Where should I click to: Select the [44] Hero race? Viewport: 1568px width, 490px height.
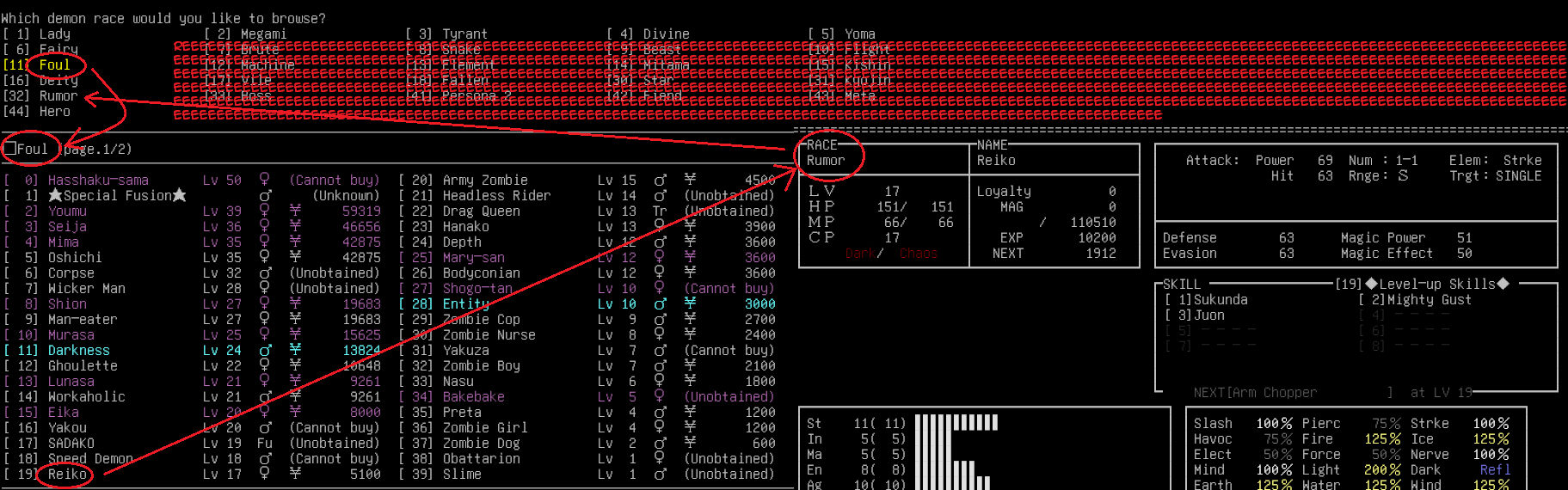pyautogui.click(x=37, y=112)
